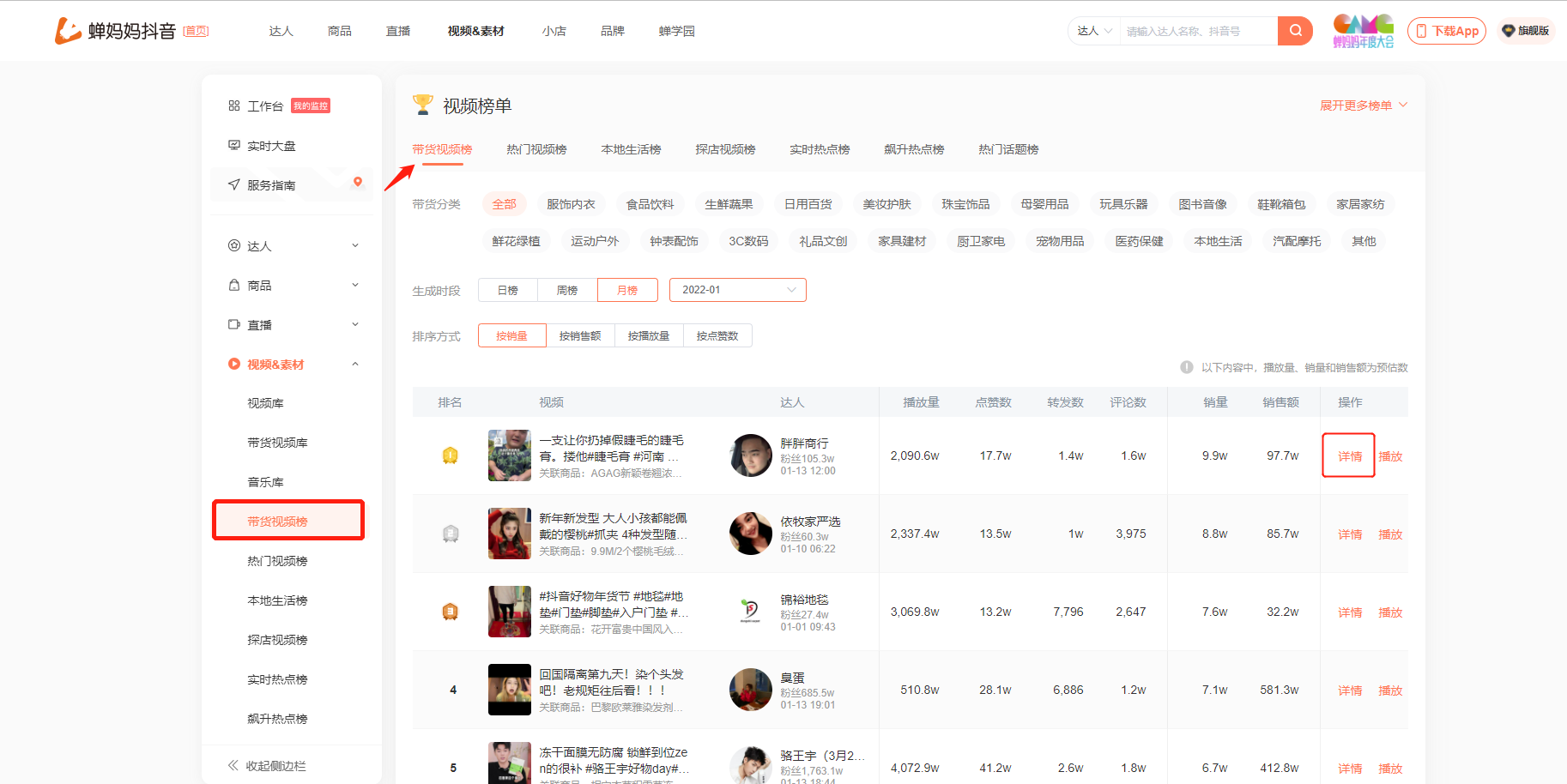The width and height of the screenshot is (1567, 784).
Task: Select the 周榜 time period option
Action: pyautogui.click(x=567, y=290)
